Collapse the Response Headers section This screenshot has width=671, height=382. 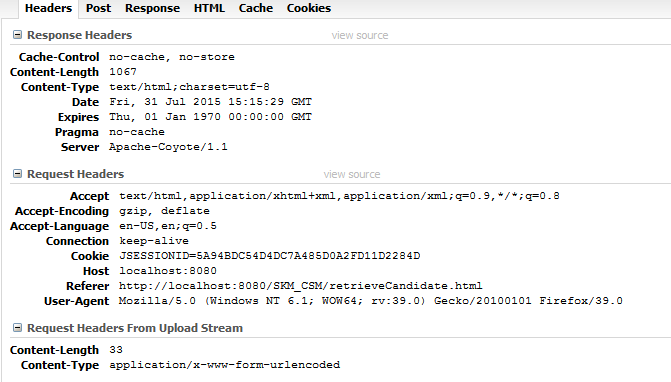[17, 35]
